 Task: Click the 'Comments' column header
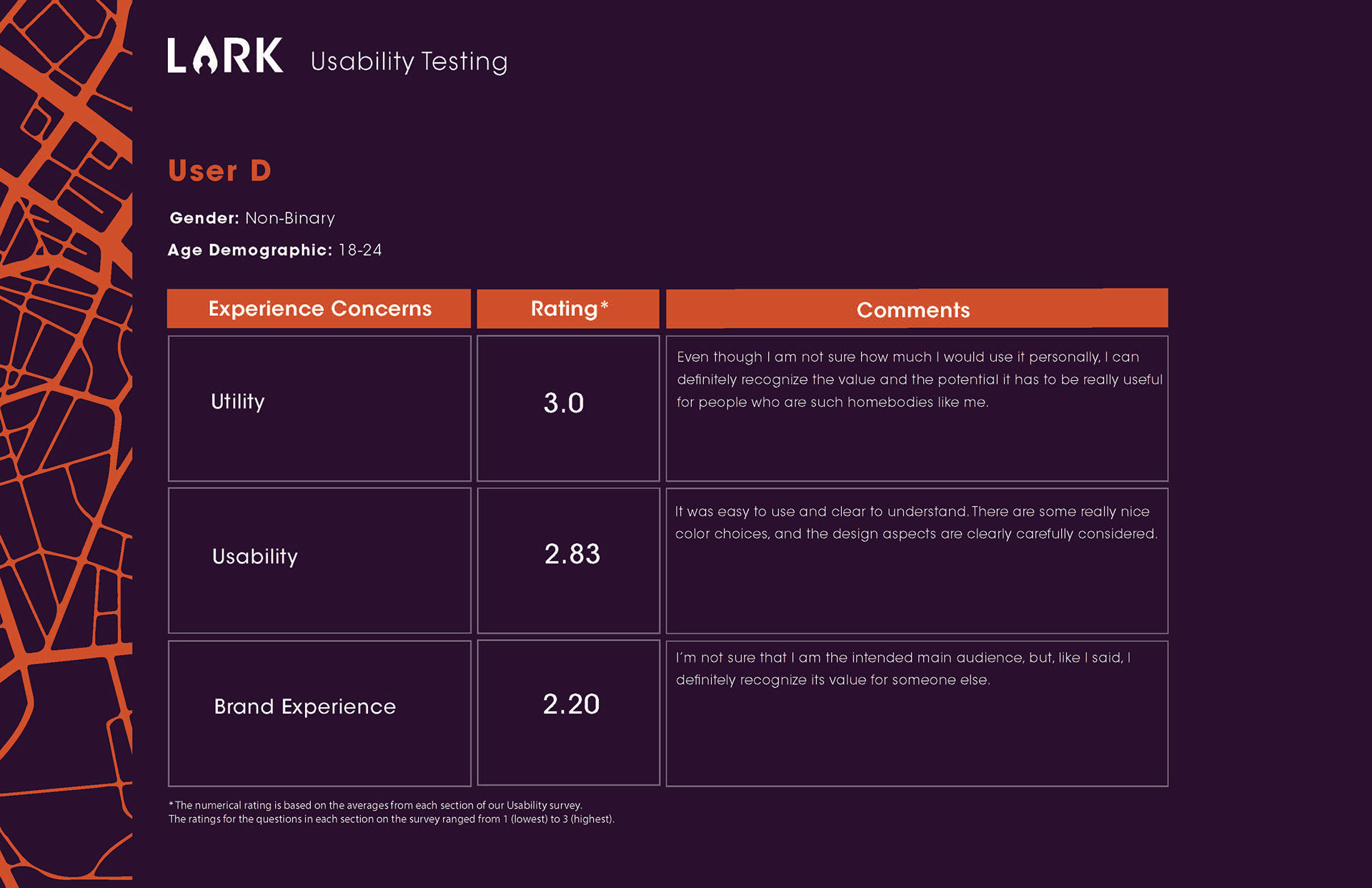point(917,309)
